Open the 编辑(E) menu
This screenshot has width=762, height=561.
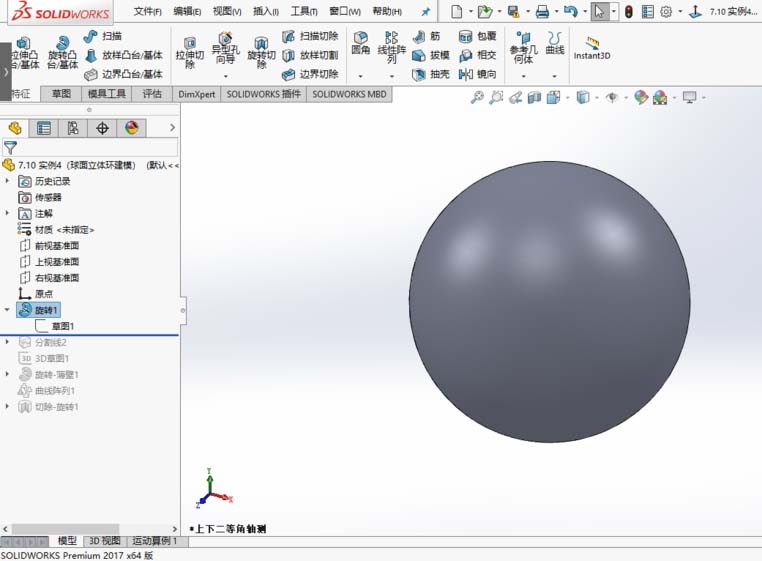click(188, 11)
